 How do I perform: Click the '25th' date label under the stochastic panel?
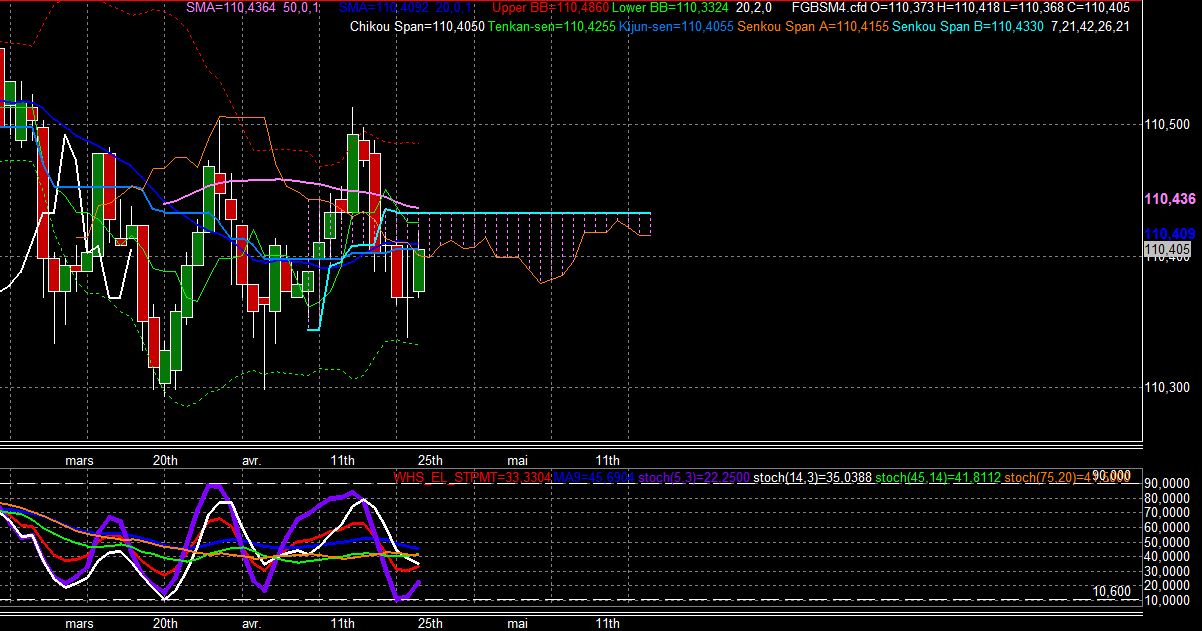click(430, 623)
